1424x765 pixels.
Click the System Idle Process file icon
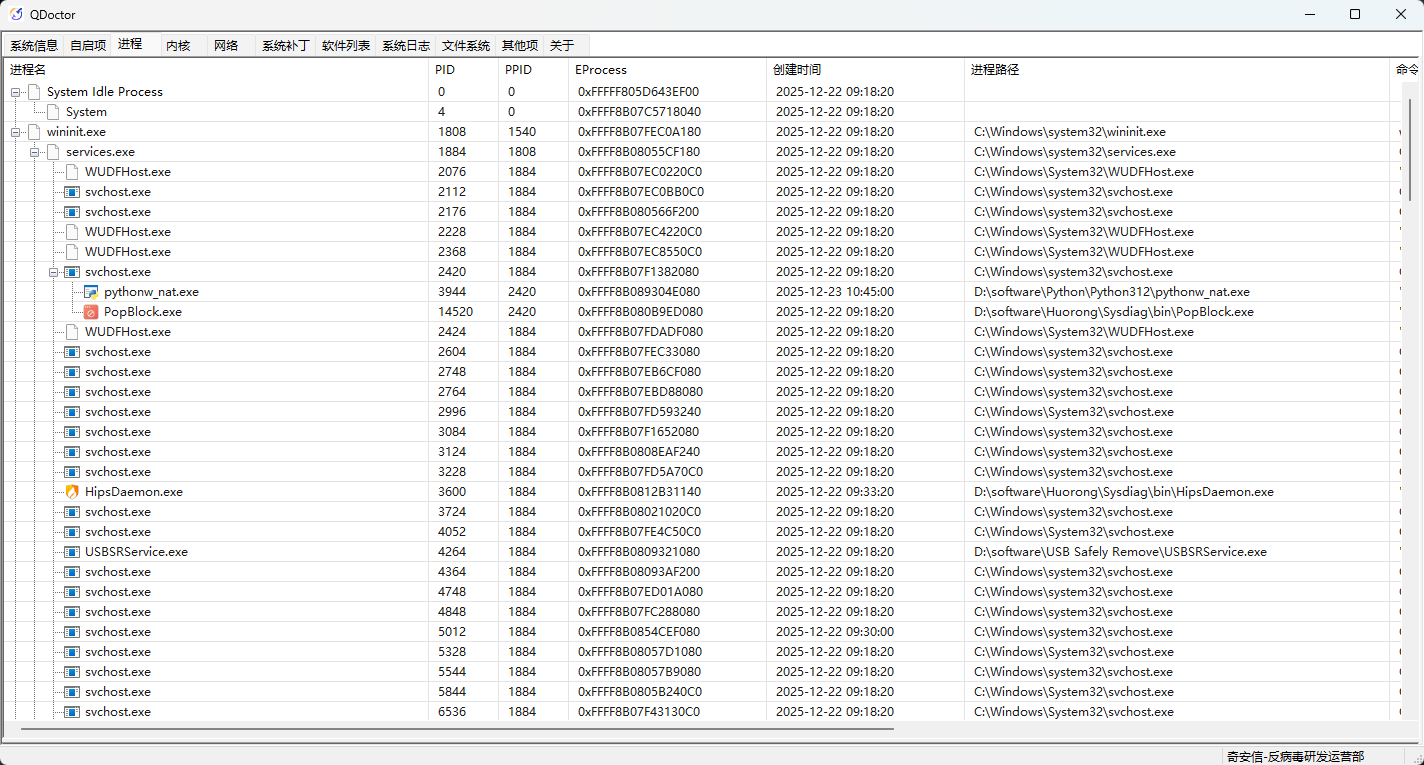point(34,92)
